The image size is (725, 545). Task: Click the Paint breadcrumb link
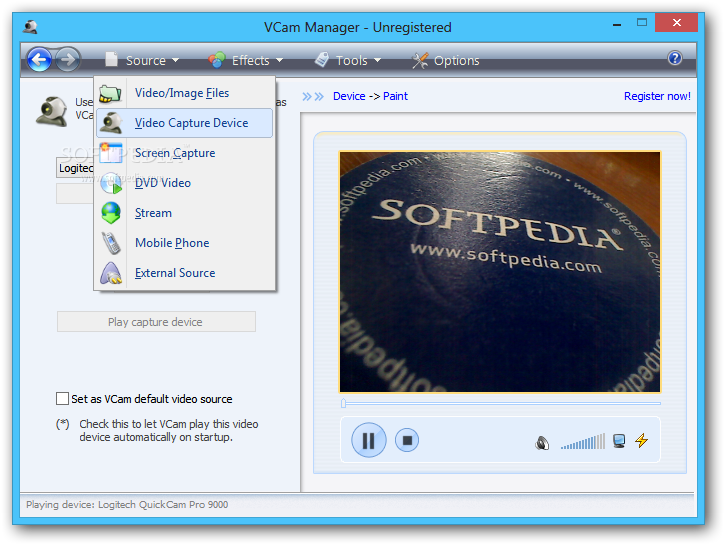pos(395,96)
